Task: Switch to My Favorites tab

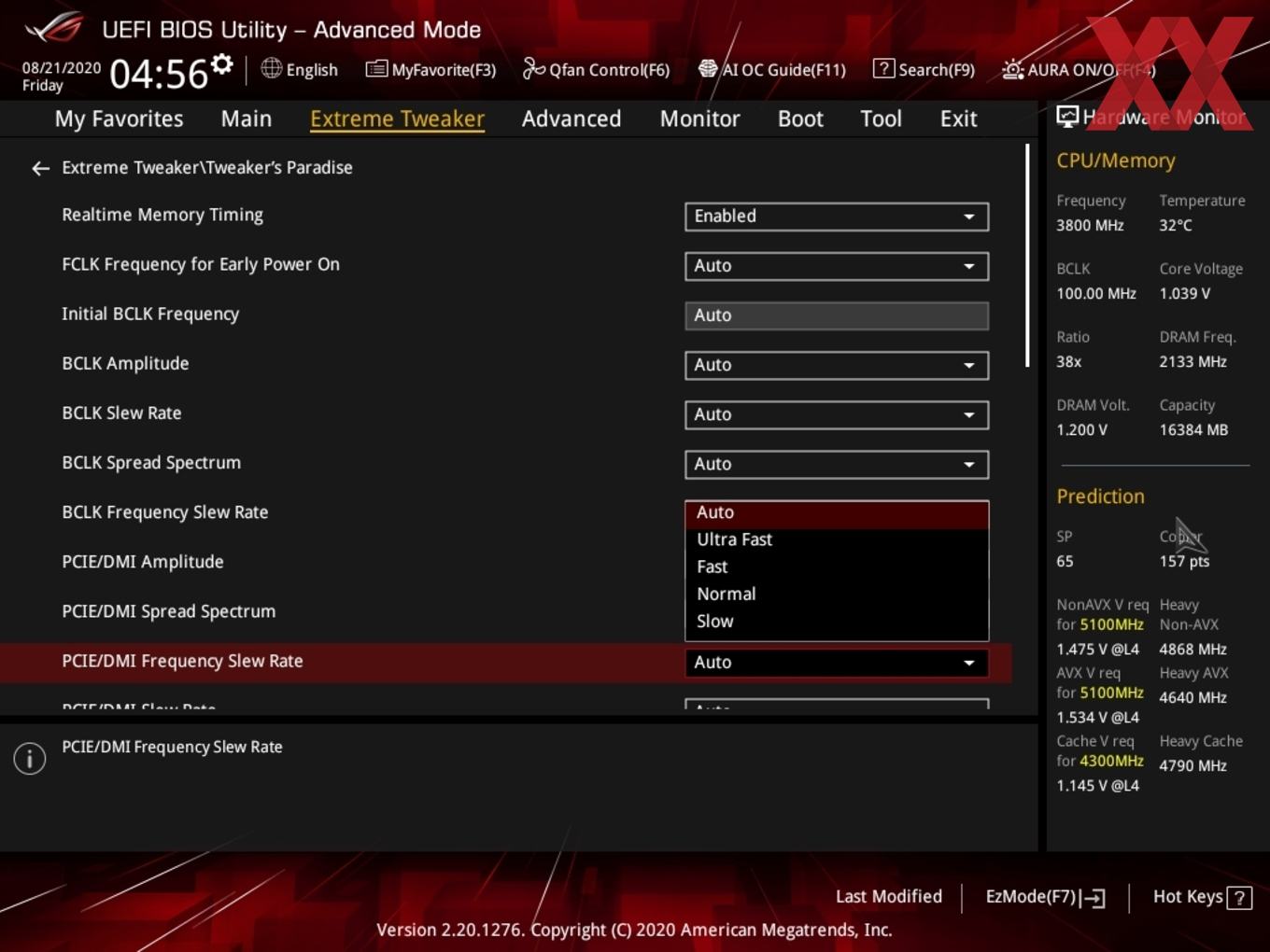Action: click(119, 119)
